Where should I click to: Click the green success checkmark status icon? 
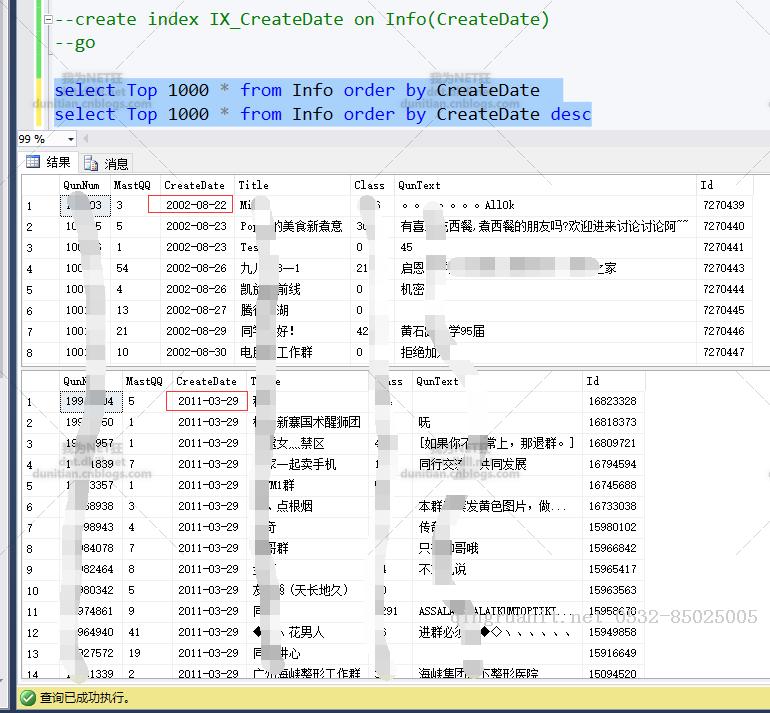(28, 697)
